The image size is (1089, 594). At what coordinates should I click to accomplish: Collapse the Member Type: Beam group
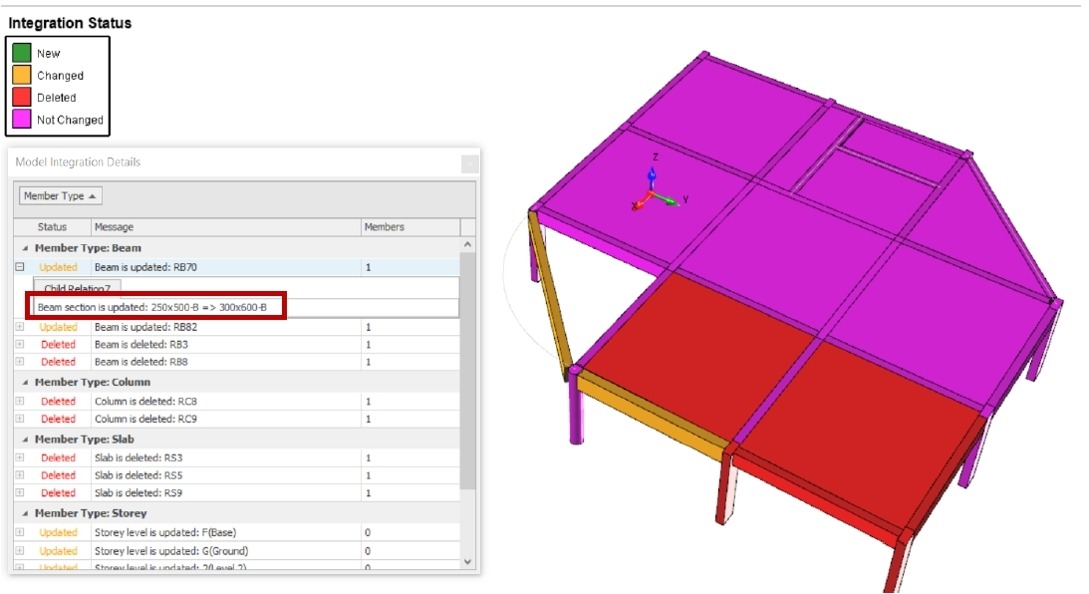[25, 248]
